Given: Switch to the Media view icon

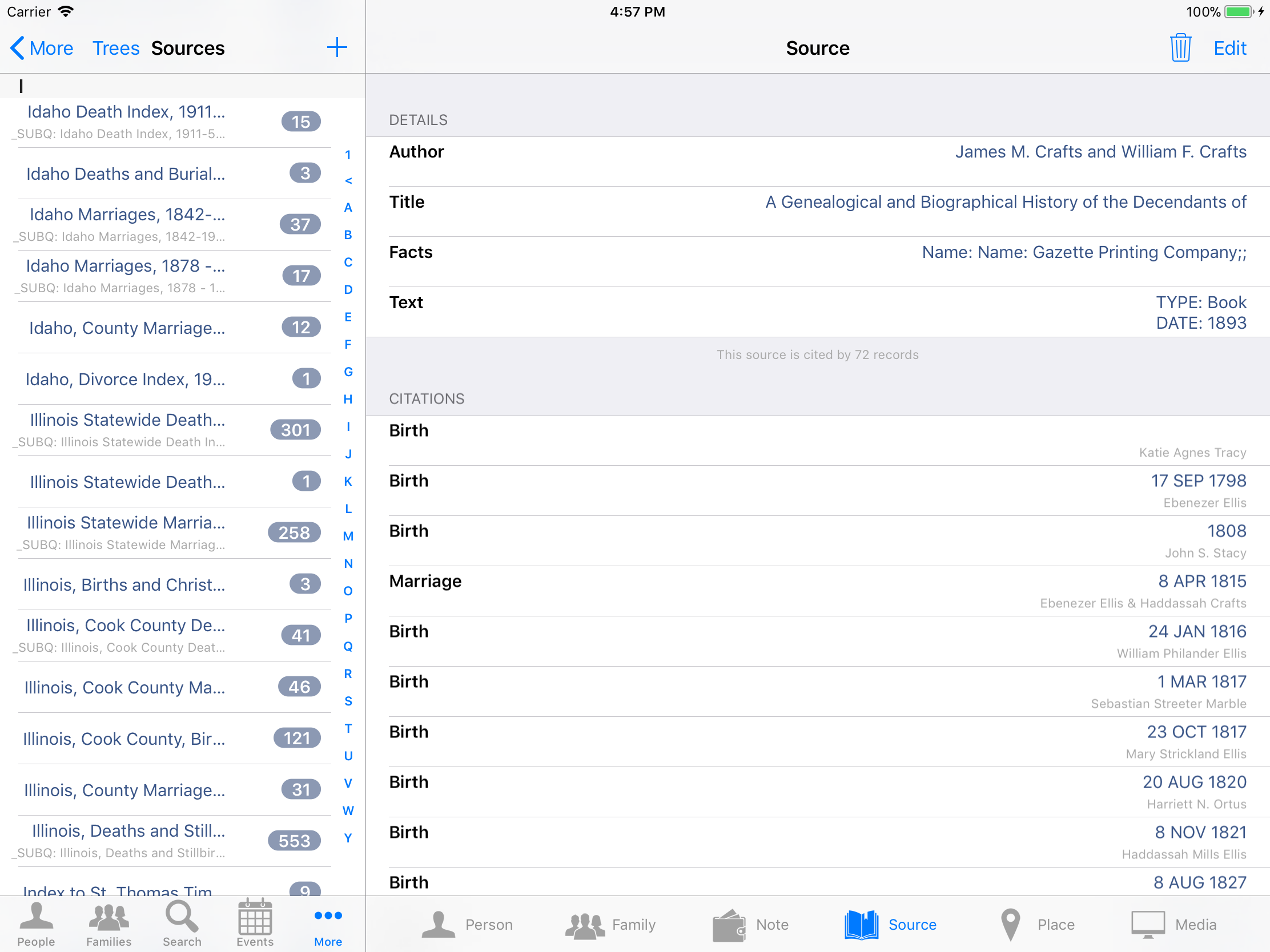Looking at the screenshot, I should click(x=1173, y=925).
